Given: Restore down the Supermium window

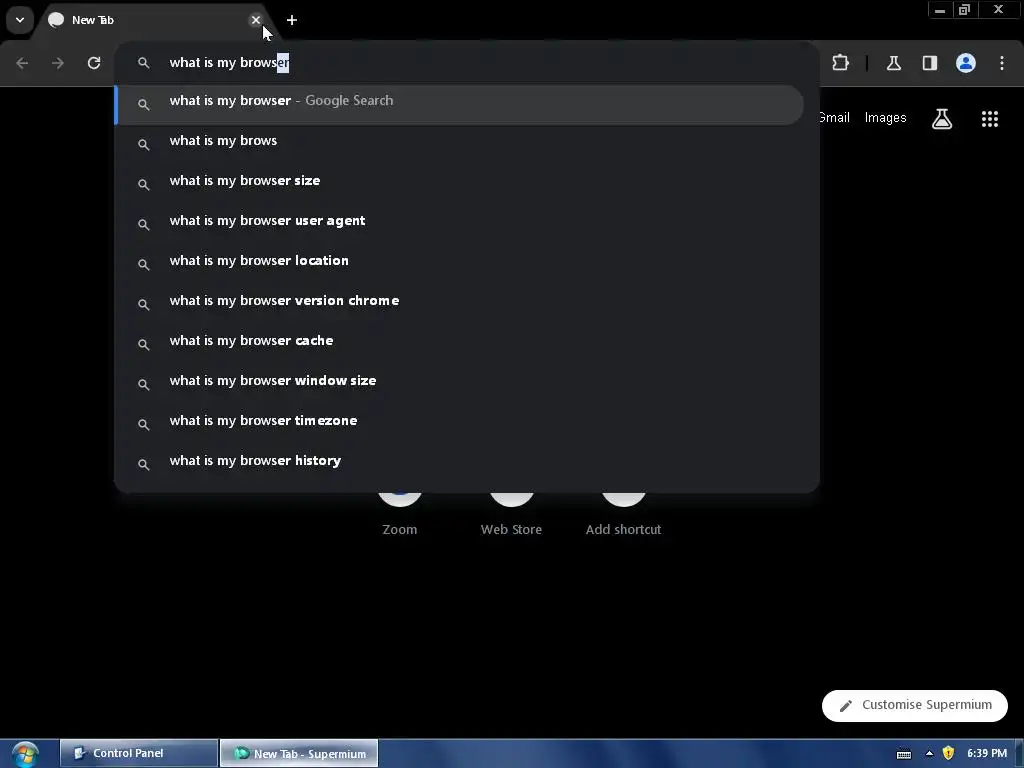Looking at the screenshot, I should [965, 10].
